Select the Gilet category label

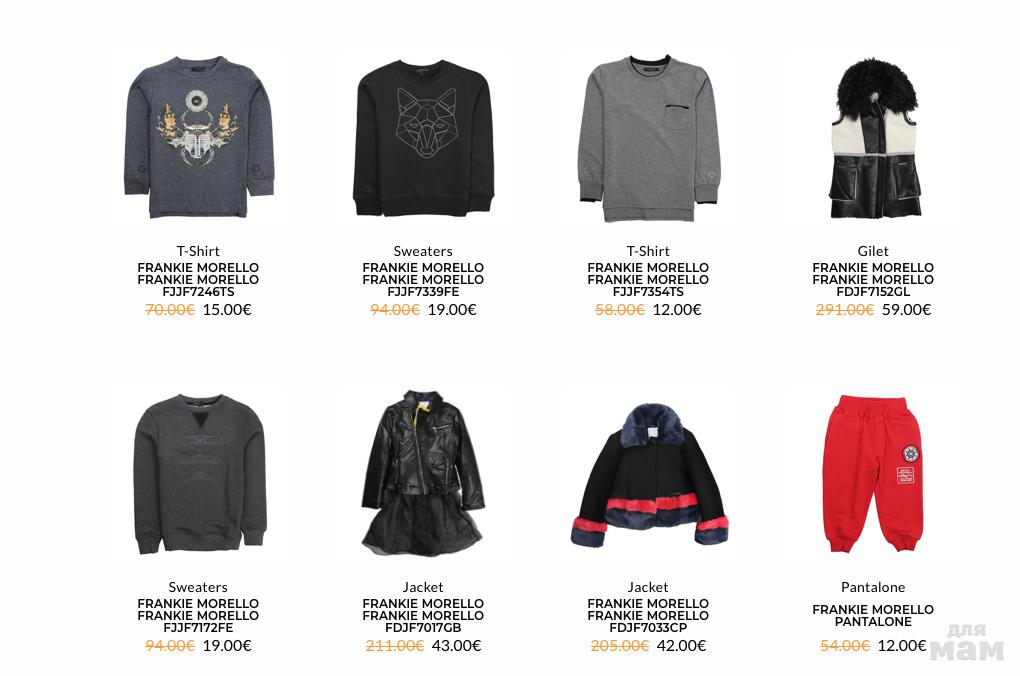[873, 251]
